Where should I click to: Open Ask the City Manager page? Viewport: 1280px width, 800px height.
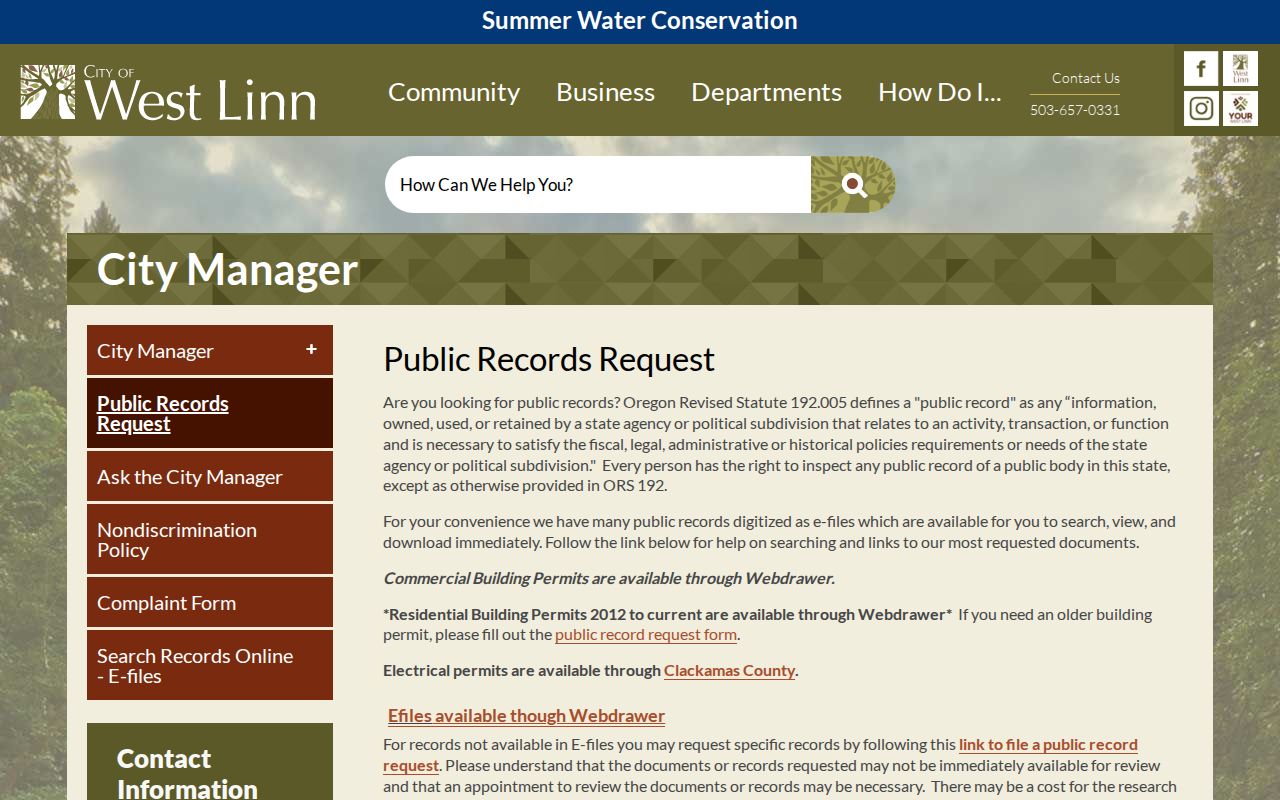click(x=210, y=477)
